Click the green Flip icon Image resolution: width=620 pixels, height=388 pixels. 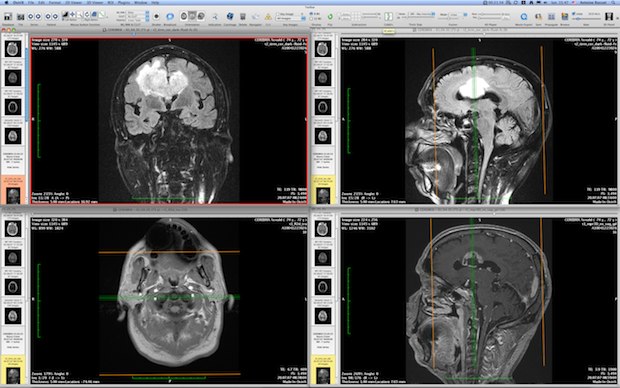[330, 17]
